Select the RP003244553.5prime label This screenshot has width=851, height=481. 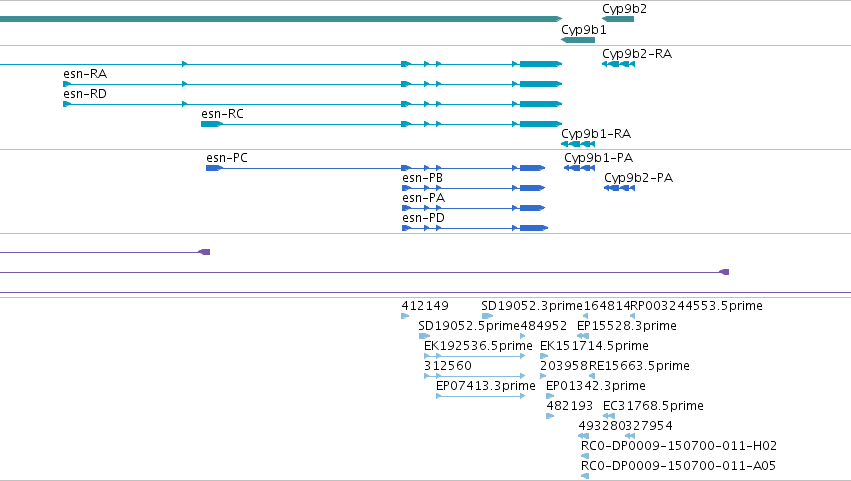point(696,306)
